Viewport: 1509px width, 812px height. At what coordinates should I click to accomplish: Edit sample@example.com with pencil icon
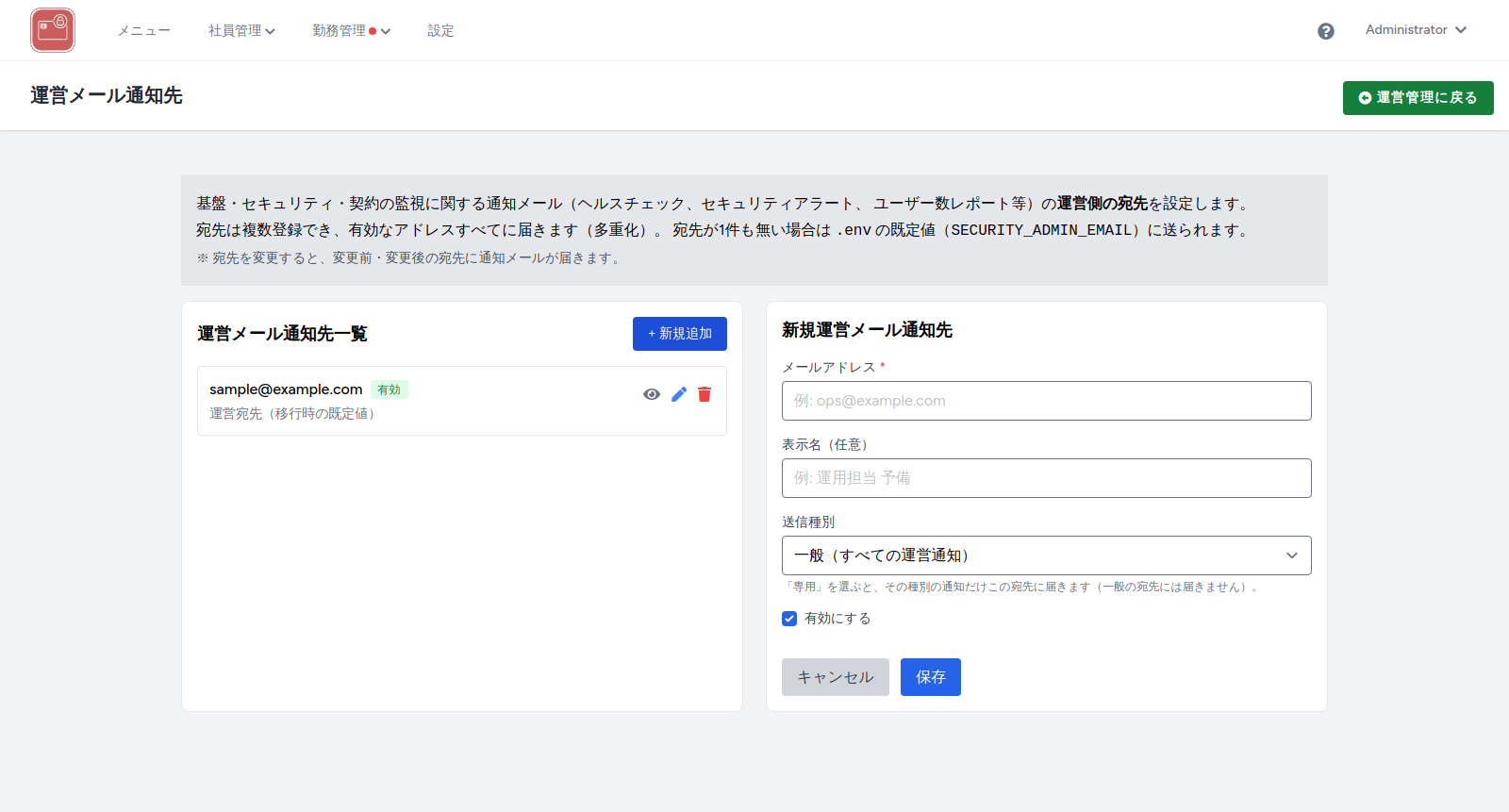tap(679, 394)
